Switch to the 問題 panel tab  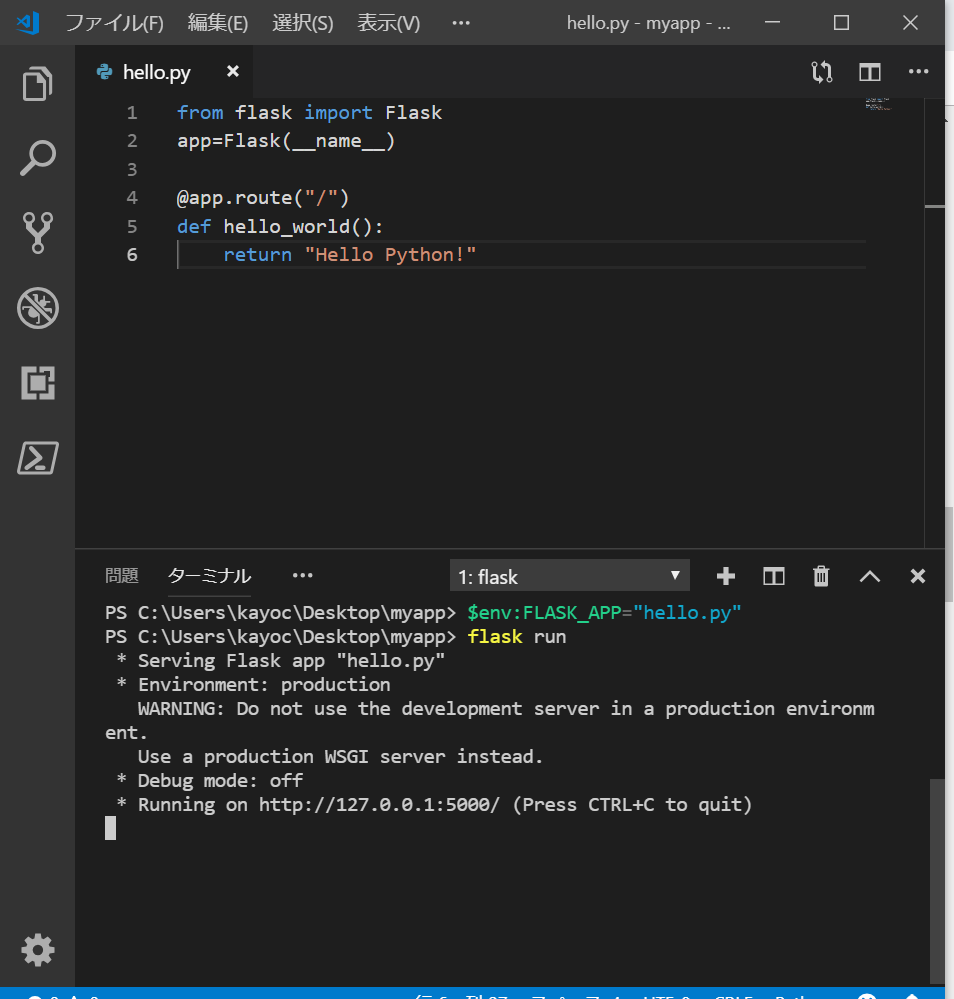122,576
